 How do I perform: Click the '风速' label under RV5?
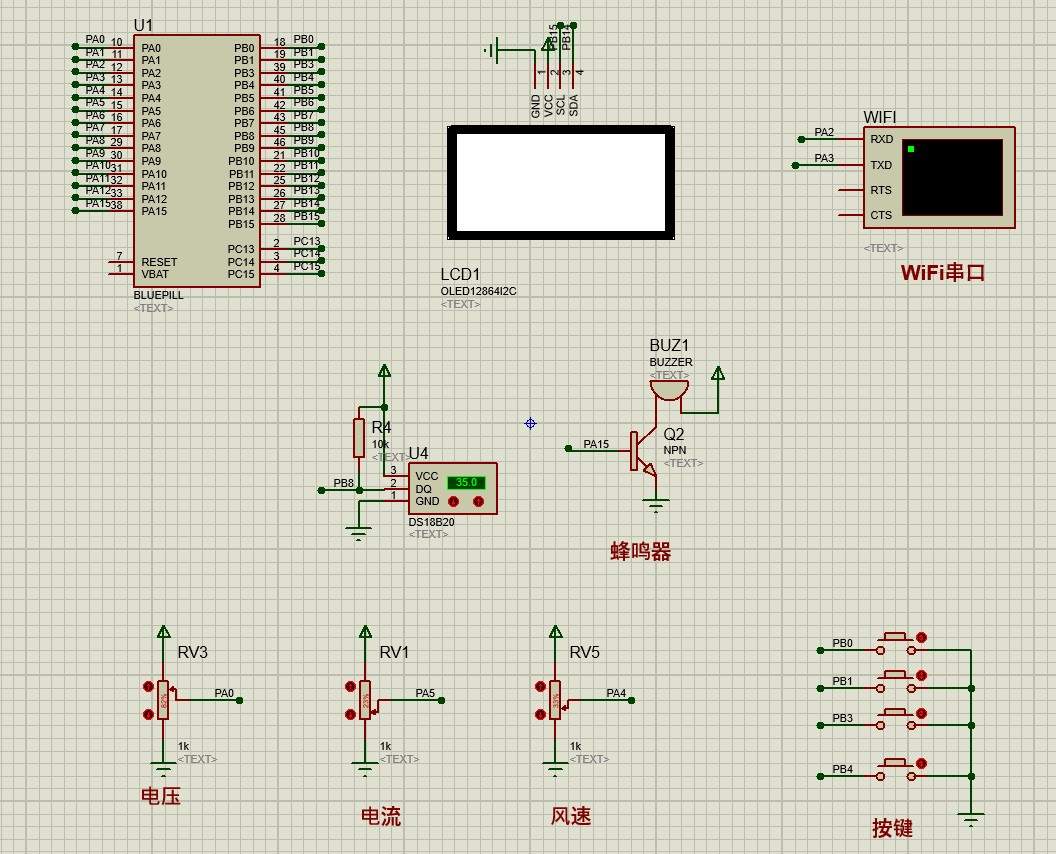click(x=570, y=816)
